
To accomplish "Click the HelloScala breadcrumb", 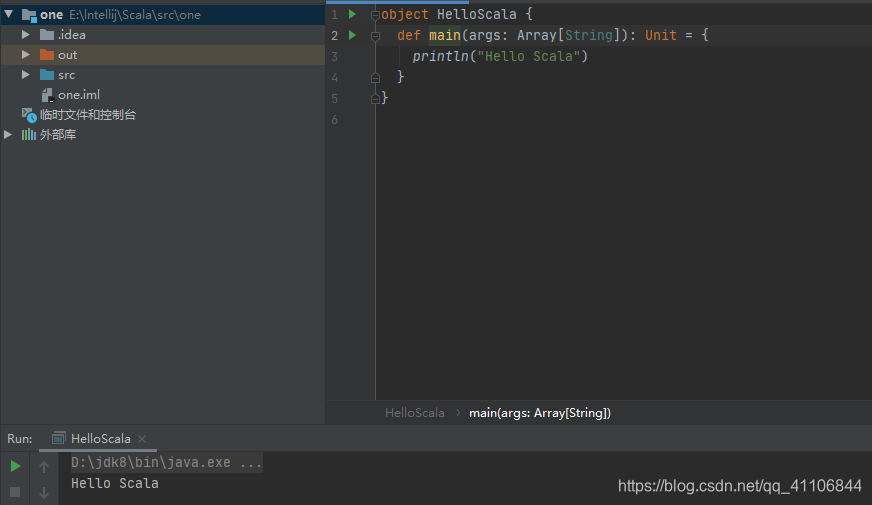I will coord(415,413).
